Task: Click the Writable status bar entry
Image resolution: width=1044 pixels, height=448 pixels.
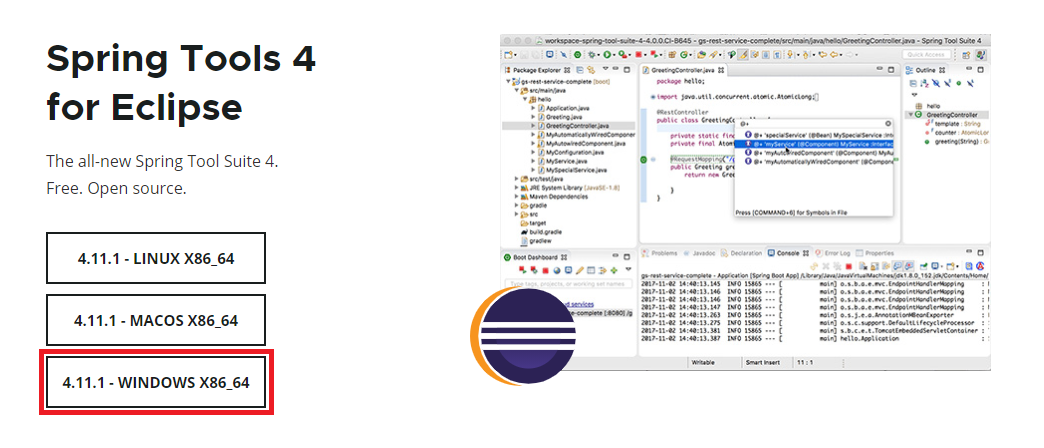Action: [704, 363]
